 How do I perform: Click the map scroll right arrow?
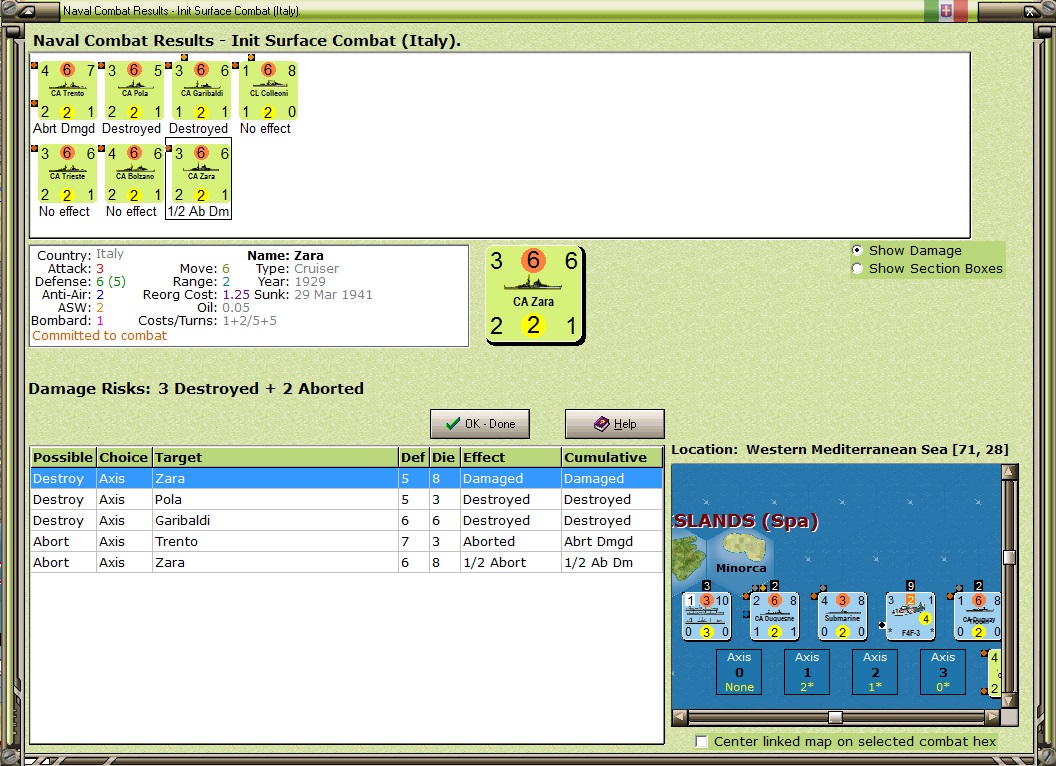coord(993,717)
